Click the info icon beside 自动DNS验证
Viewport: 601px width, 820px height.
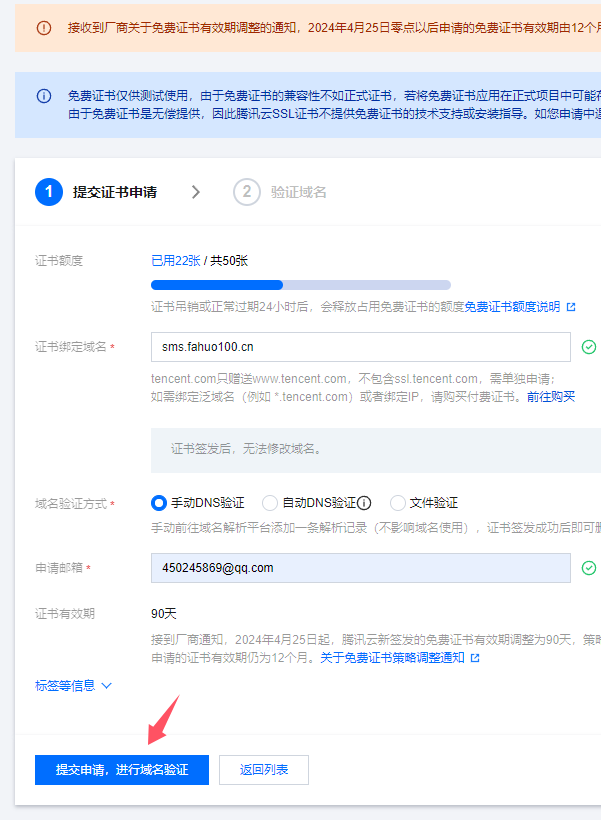click(364, 503)
